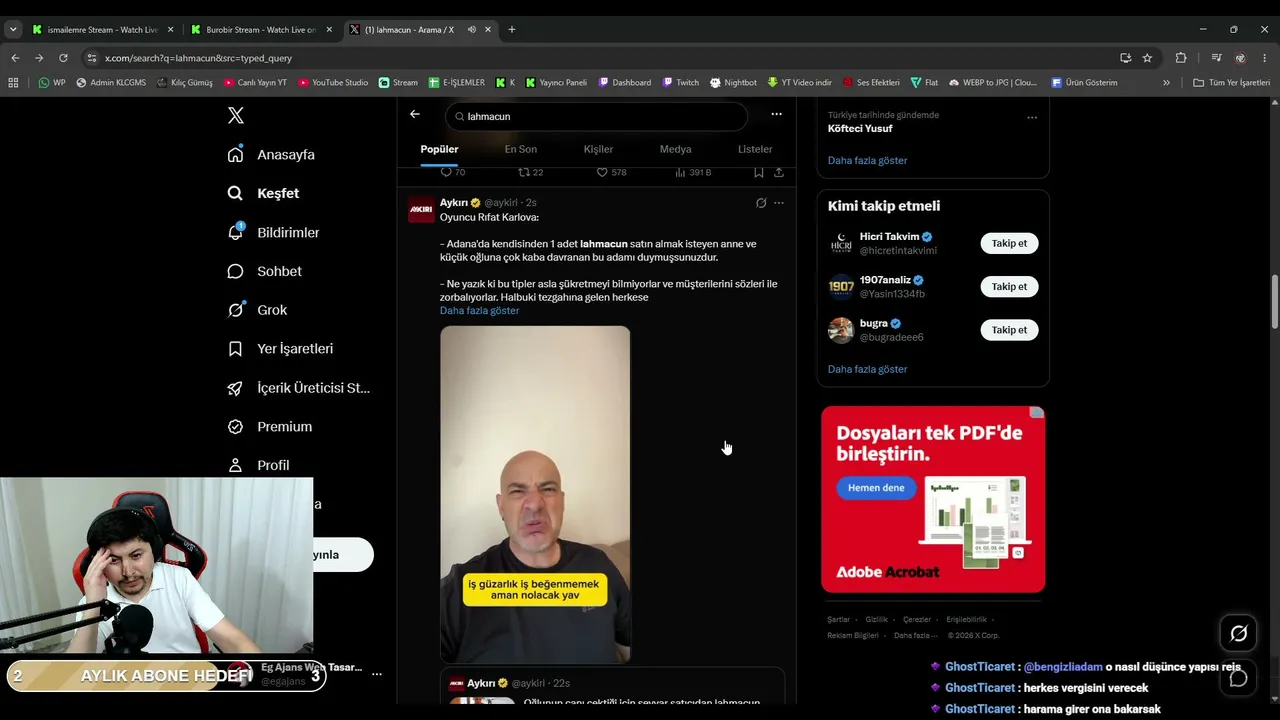Expand tweet with Daha fazla göster
Screen dimensions: 1280x720
click(479, 311)
